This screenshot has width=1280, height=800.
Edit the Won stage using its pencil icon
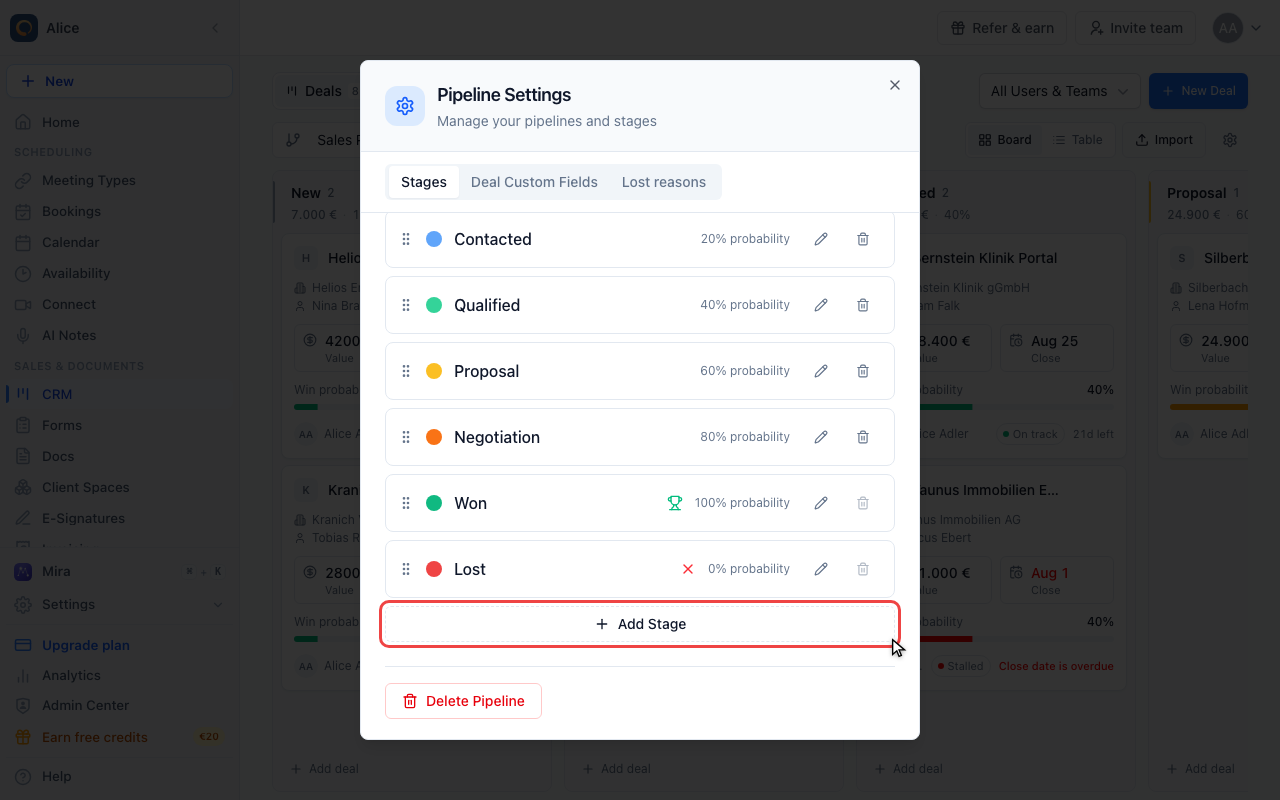821,503
